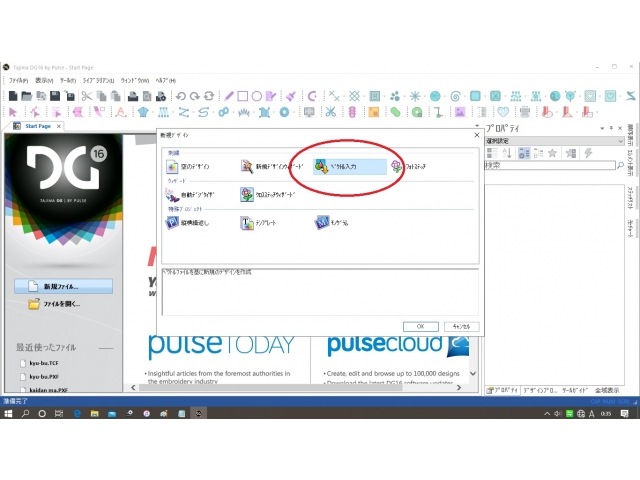The height and width of the screenshot is (480, 640).
Task: Click the blue donut ring tool icon
Action: tap(284, 112)
